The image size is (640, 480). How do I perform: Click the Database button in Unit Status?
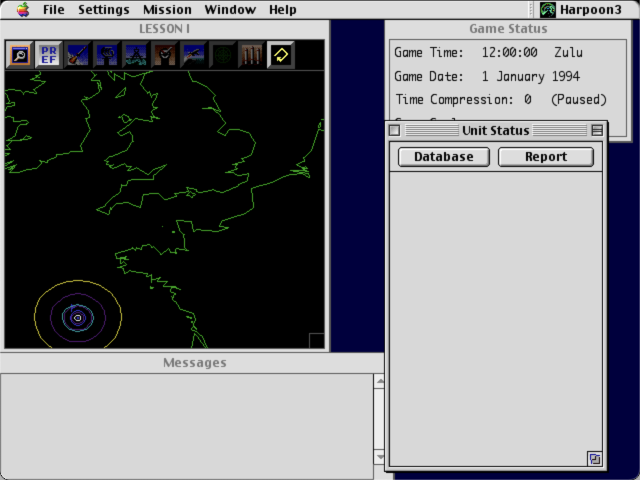(444, 157)
